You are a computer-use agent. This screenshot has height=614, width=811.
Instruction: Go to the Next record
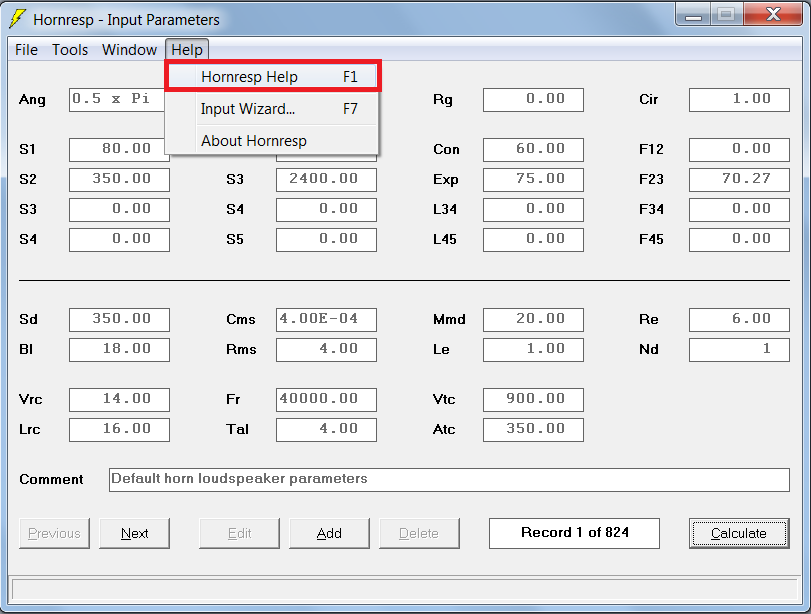point(134,533)
